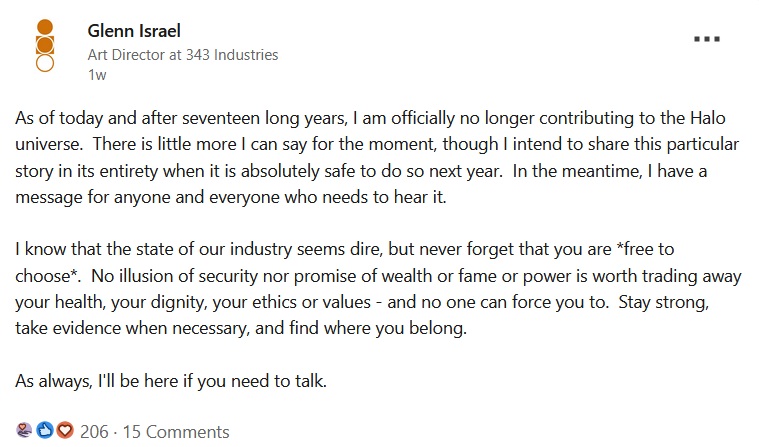Open the three-dot post options menu
Image resolution: width=759 pixels, height=447 pixels.
click(x=707, y=39)
